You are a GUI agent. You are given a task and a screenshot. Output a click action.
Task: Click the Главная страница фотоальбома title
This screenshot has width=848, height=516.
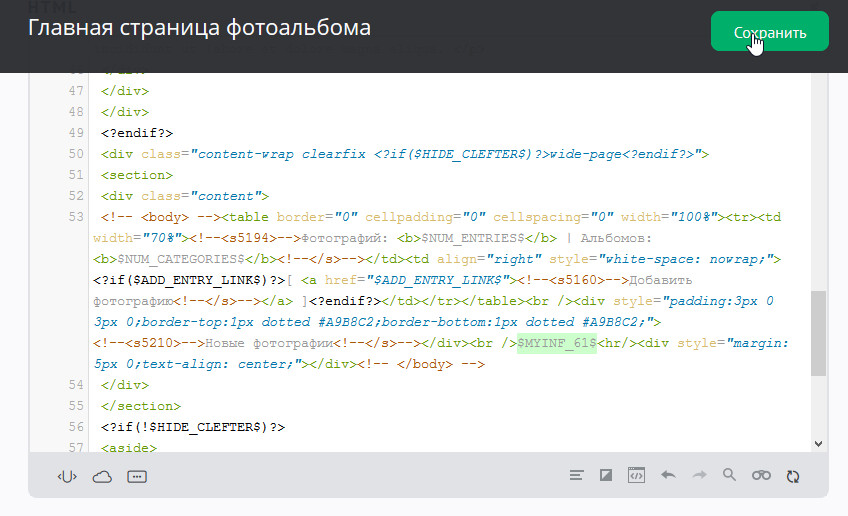[199, 28]
